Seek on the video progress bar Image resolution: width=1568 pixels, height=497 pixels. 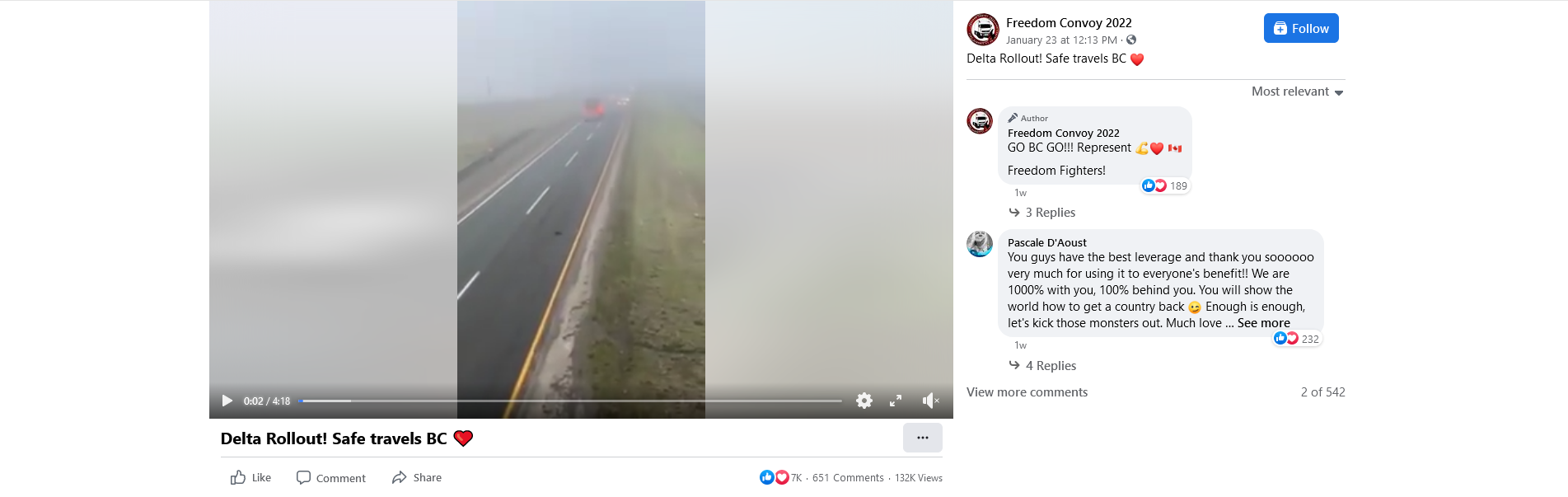[569, 401]
